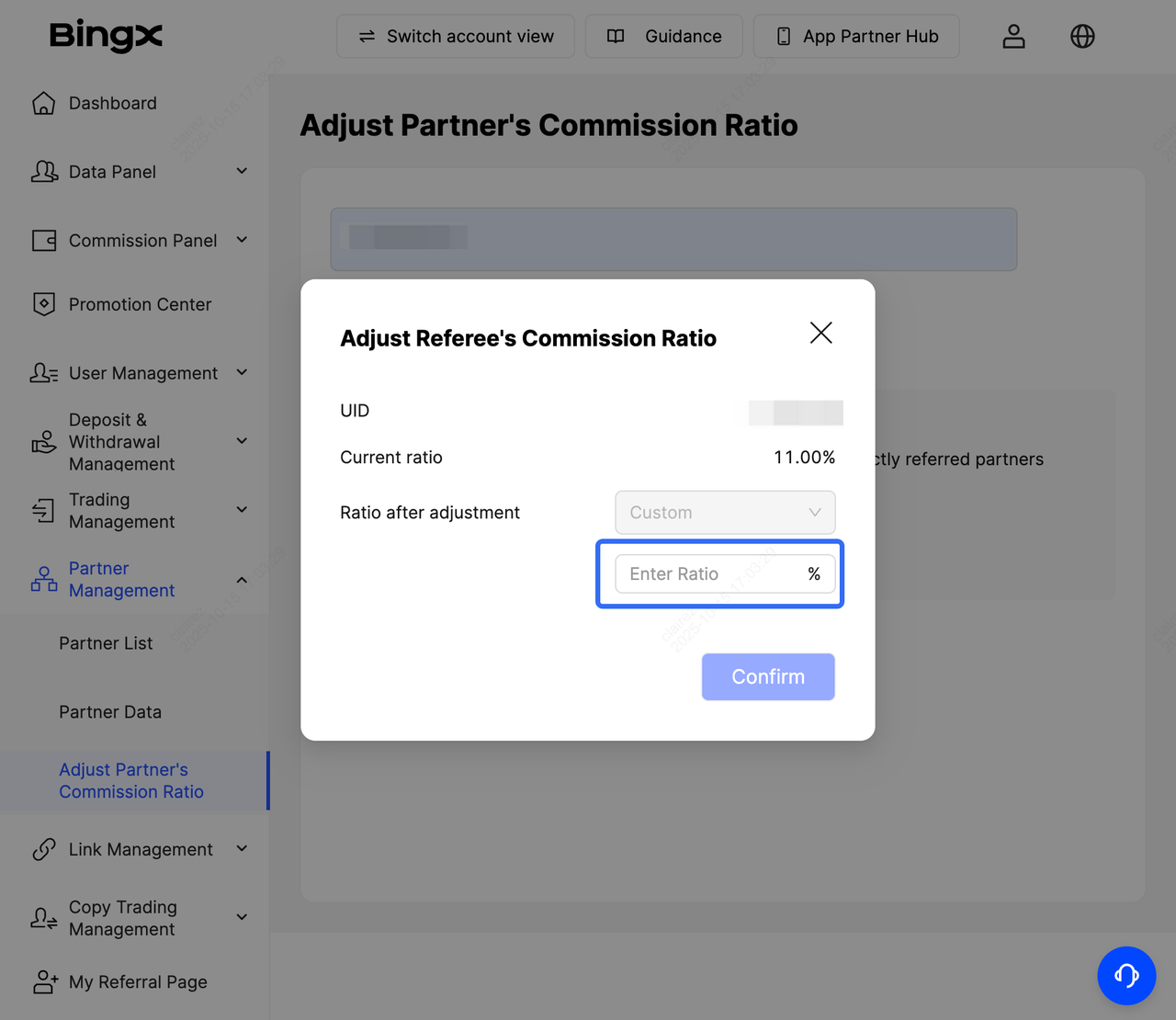Click the Promotion Center shield icon
The image size is (1176, 1020).
tap(43, 304)
